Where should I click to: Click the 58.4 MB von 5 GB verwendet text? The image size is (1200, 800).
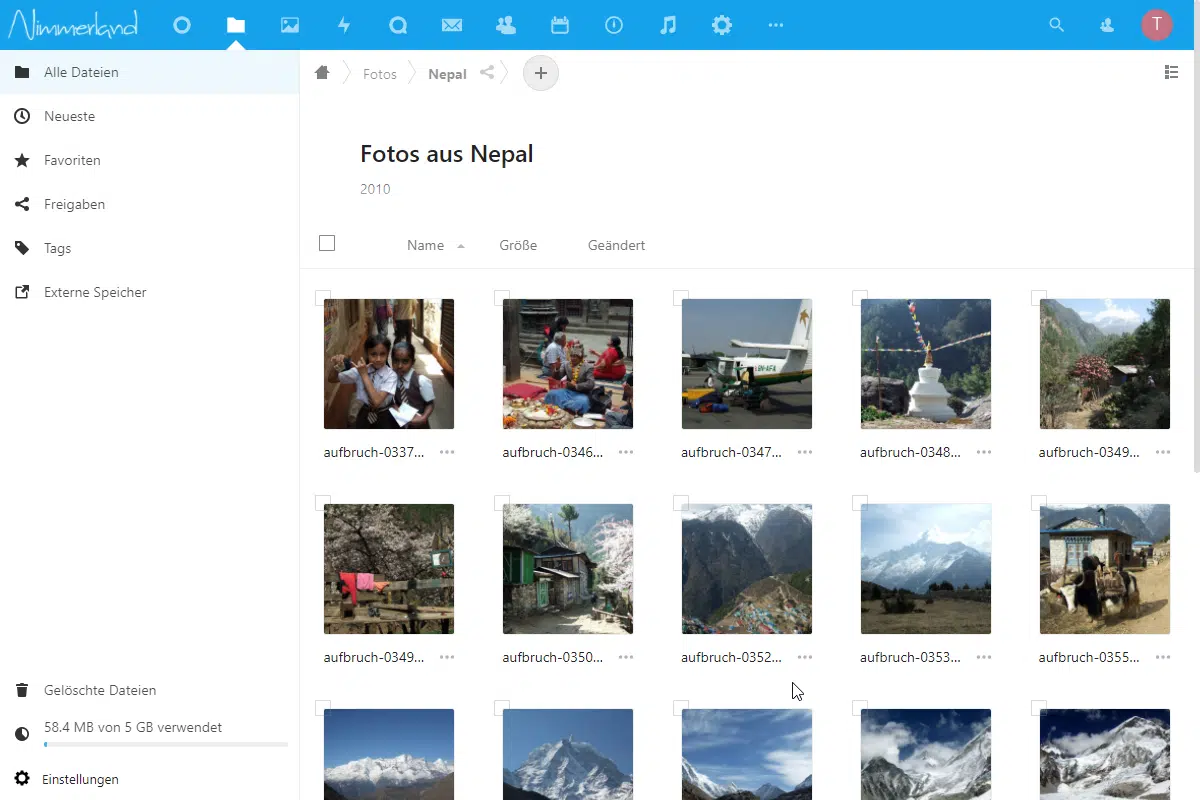pos(133,727)
